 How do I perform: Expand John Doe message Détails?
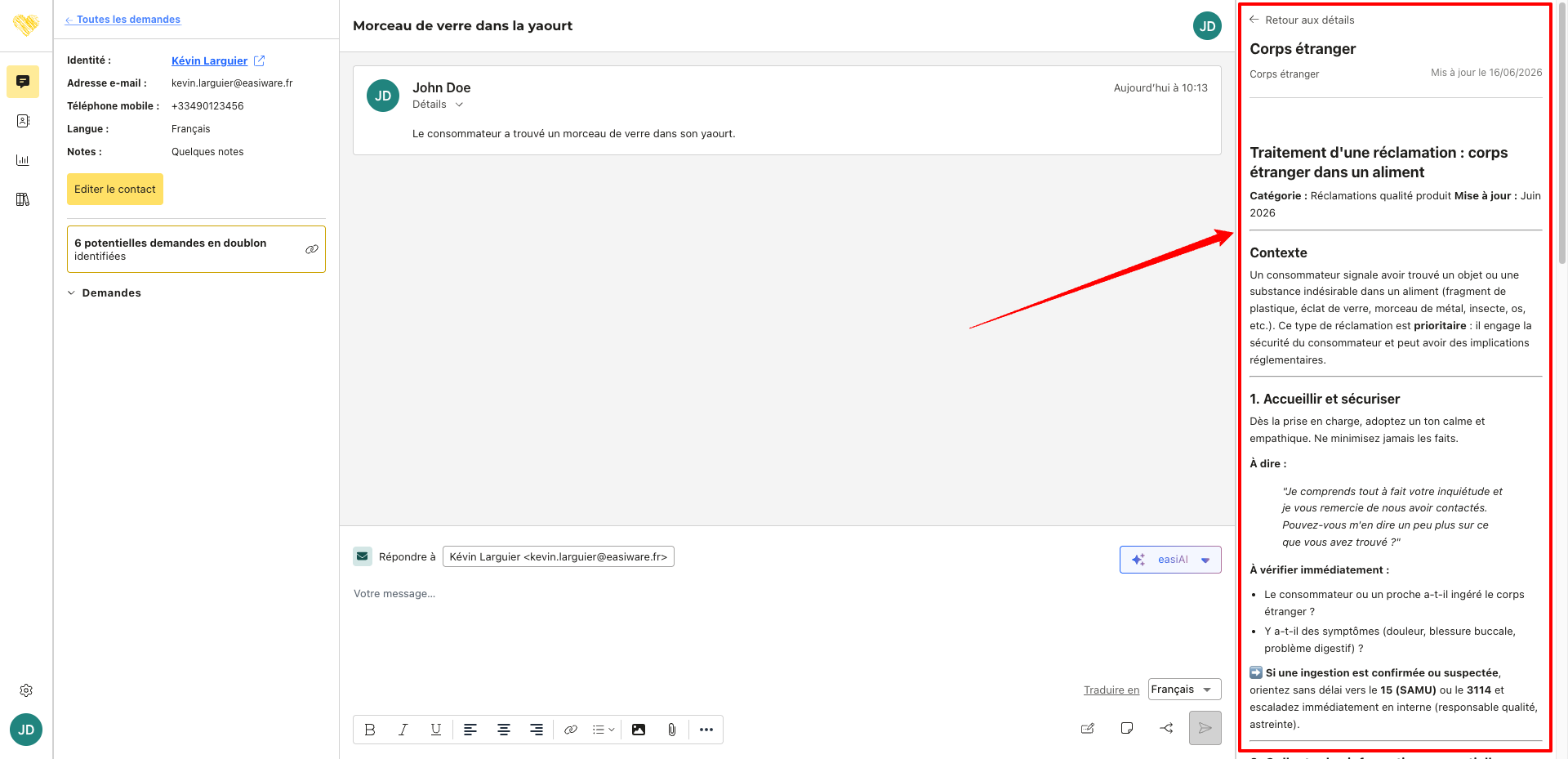pos(438,105)
